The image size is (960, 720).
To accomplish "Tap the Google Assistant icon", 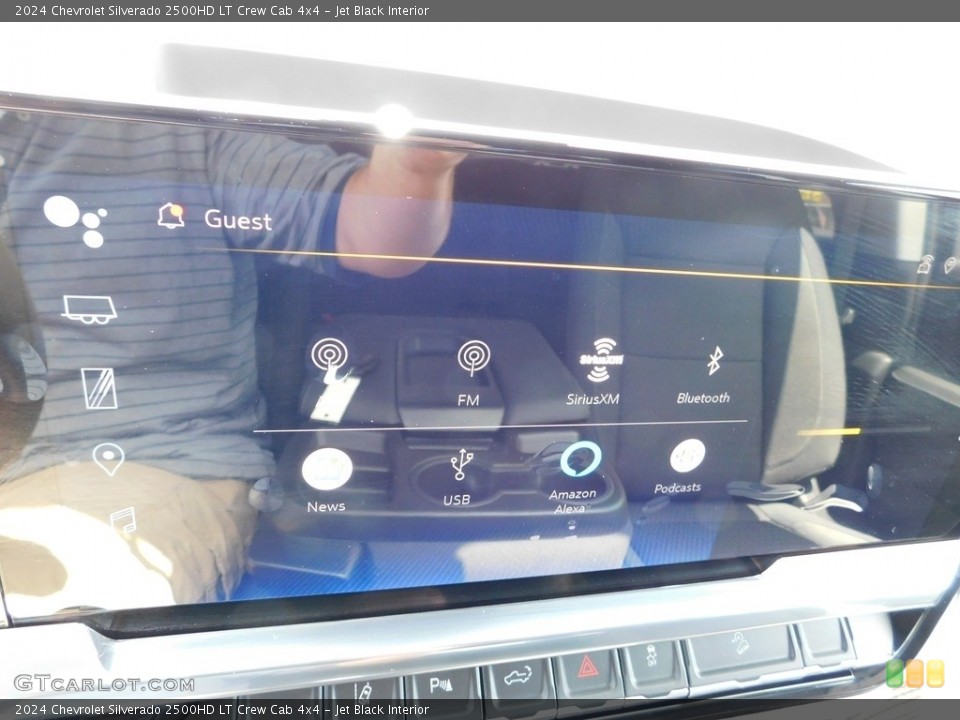I will pyautogui.click(x=75, y=220).
